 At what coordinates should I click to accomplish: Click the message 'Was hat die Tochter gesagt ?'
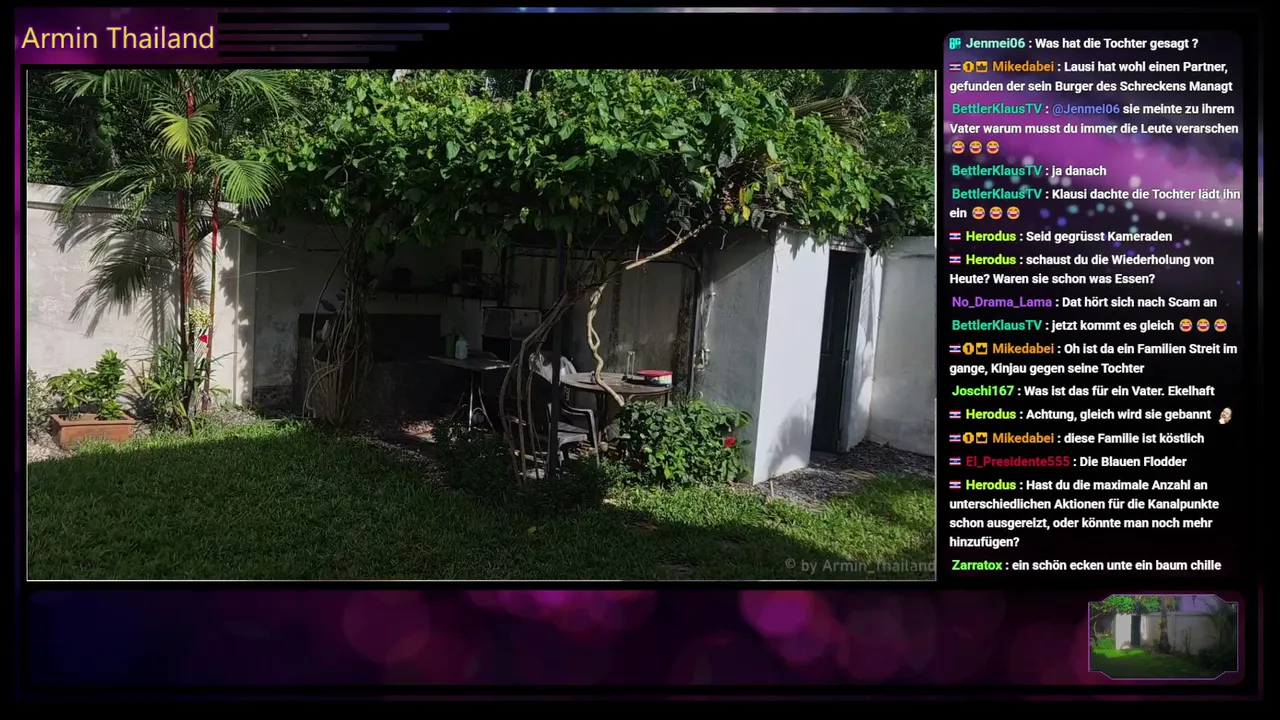point(1116,44)
